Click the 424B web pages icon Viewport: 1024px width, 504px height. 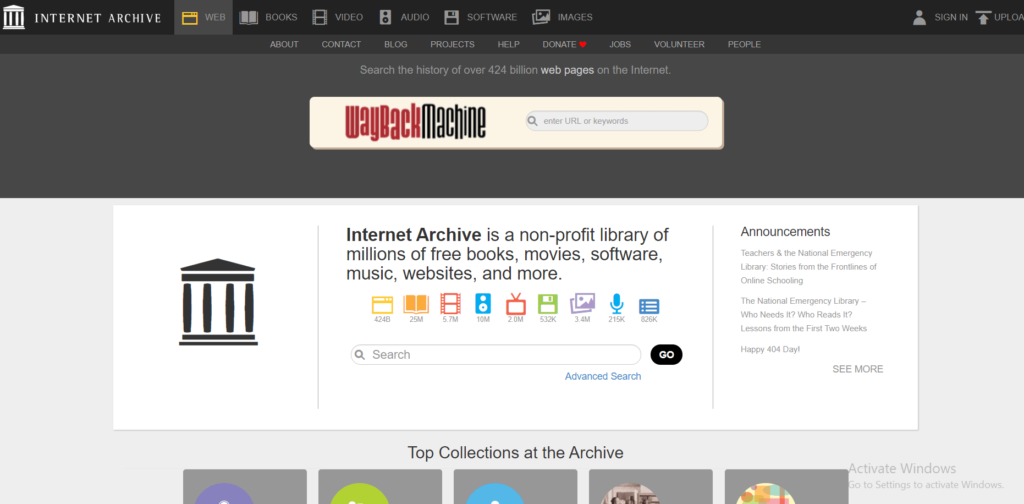pyautogui.click(x=382, y=304)
